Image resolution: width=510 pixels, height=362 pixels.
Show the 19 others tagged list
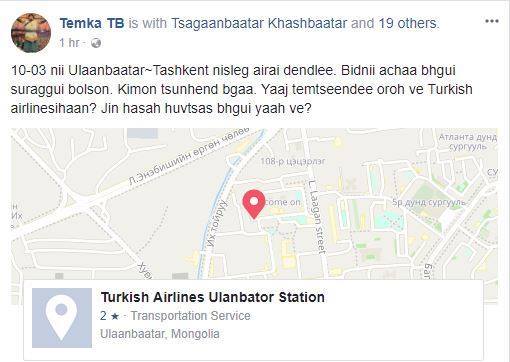pos(408,23)
